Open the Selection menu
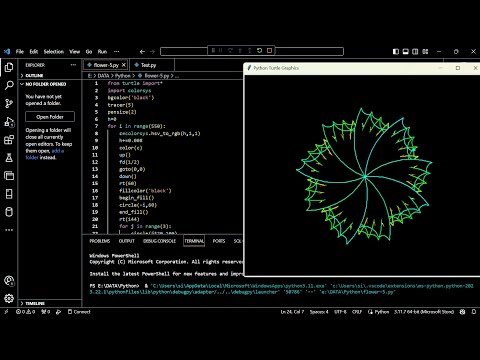 [54, 52]
